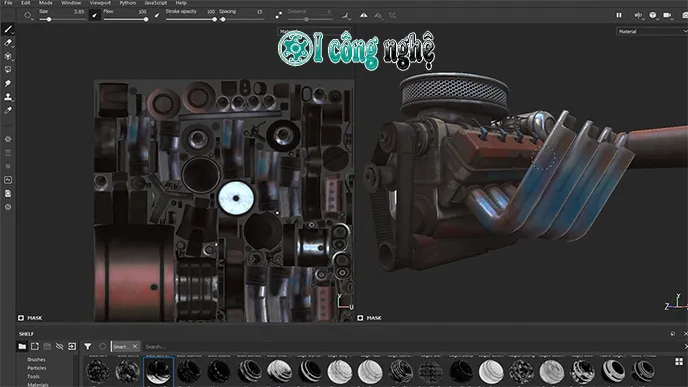Screen dimensions: 688x387
Task: Open the Material channel dropdown in 3D view
Action: pyautogui.click(x=652, y=31)
